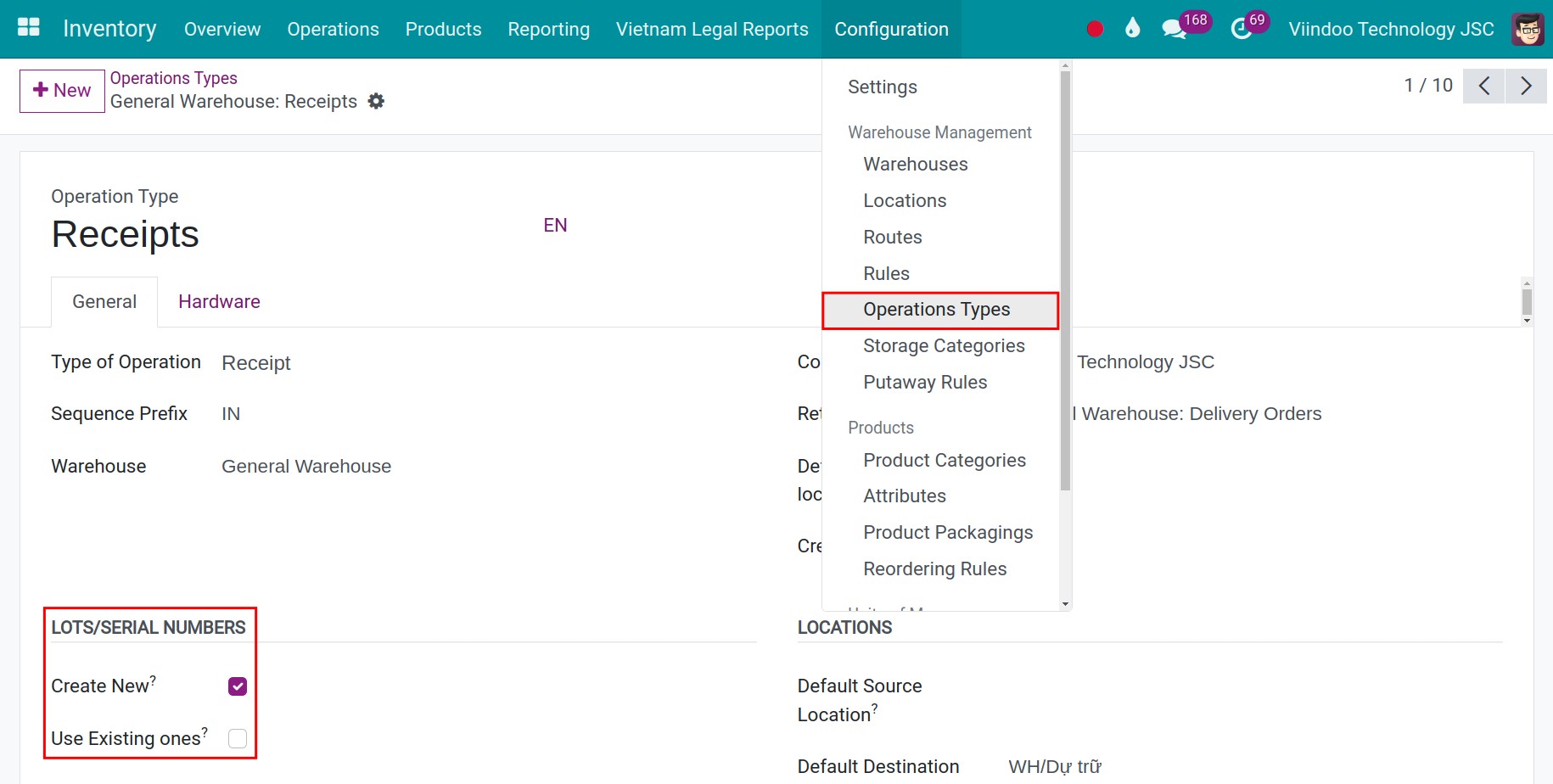Open activities clock with 69 badge

(x=1249, y=26)
